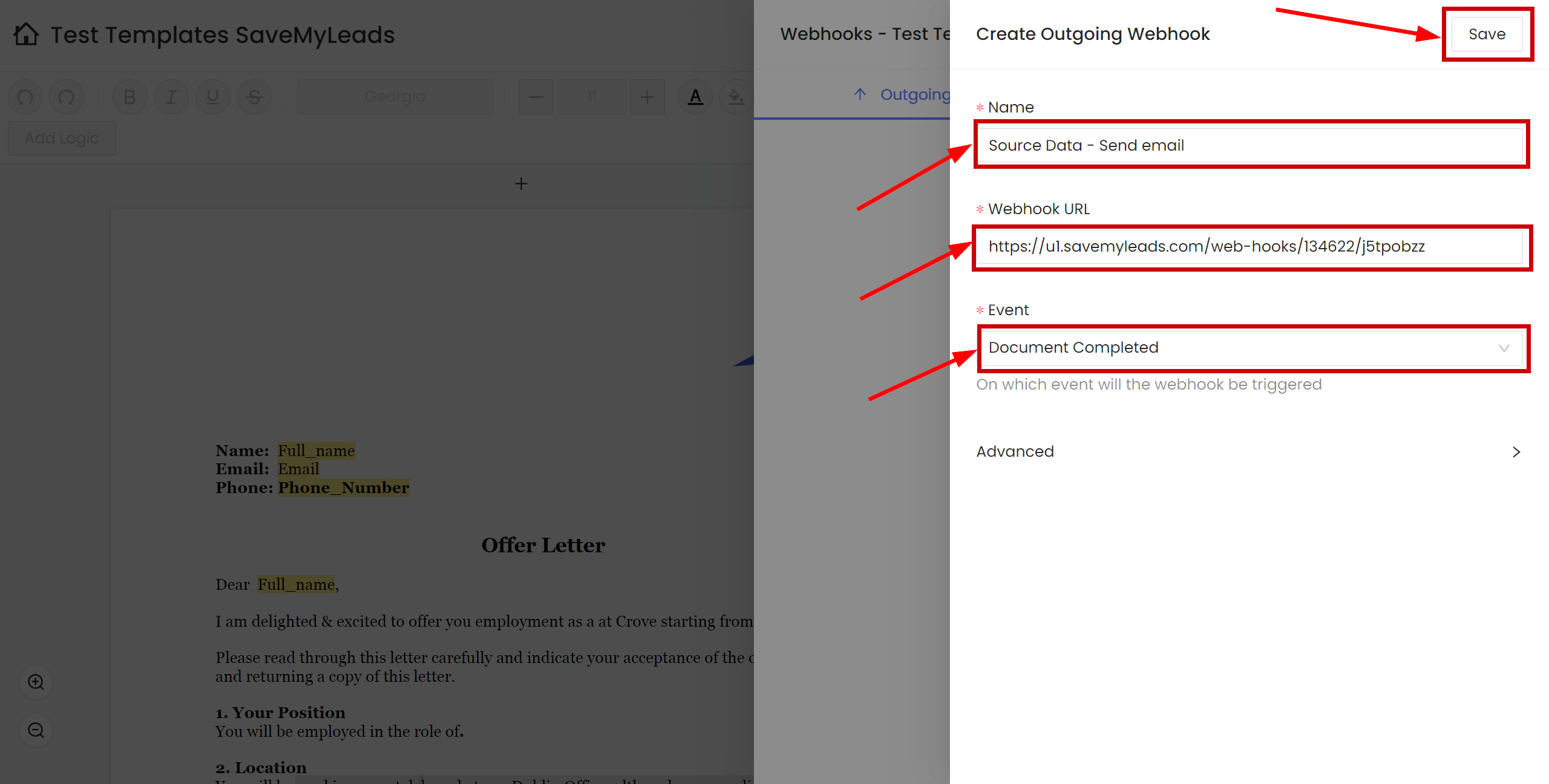Viewport: 1549px width, 784px height.
Task: Click the '1. Your Position' heading
Action: 281,713
